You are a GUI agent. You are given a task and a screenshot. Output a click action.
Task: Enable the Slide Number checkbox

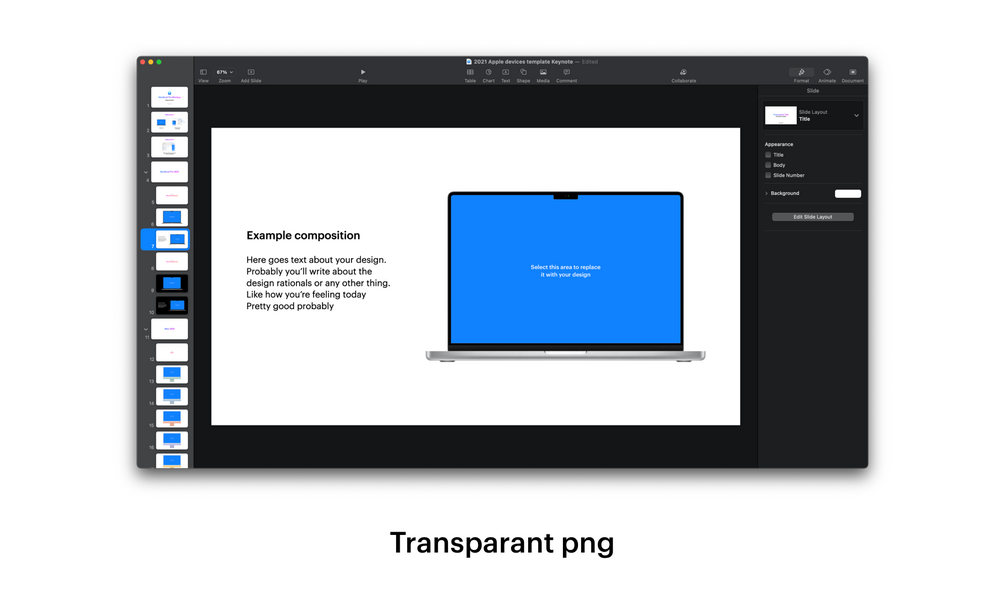[x=768, y=175]
